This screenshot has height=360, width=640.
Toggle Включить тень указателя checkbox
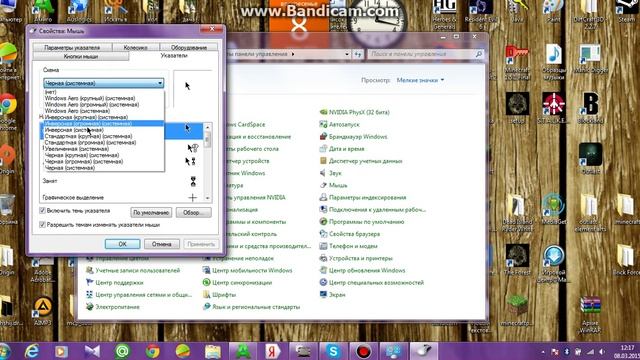tap(42, 211)
